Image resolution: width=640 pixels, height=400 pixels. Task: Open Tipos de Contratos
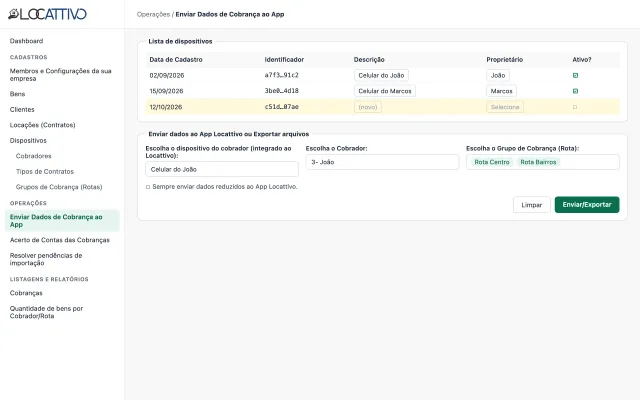pyautogui.click(x=45, y=171)
